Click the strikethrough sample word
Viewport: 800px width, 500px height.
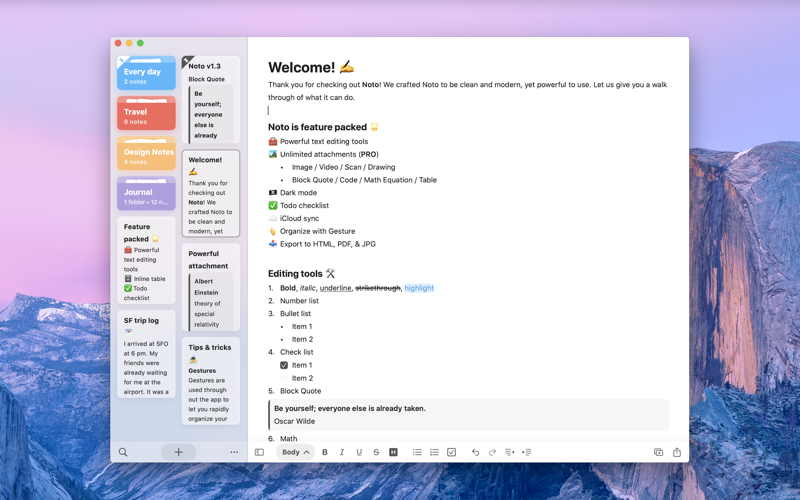click(x=378, y=288)
